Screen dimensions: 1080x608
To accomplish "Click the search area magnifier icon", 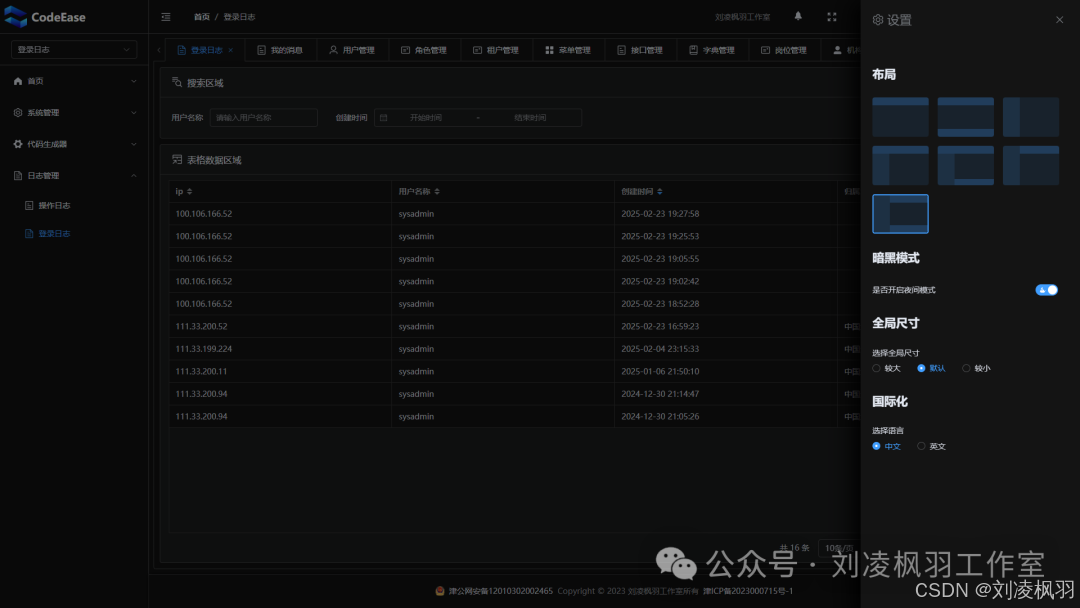I will (177, 83).
